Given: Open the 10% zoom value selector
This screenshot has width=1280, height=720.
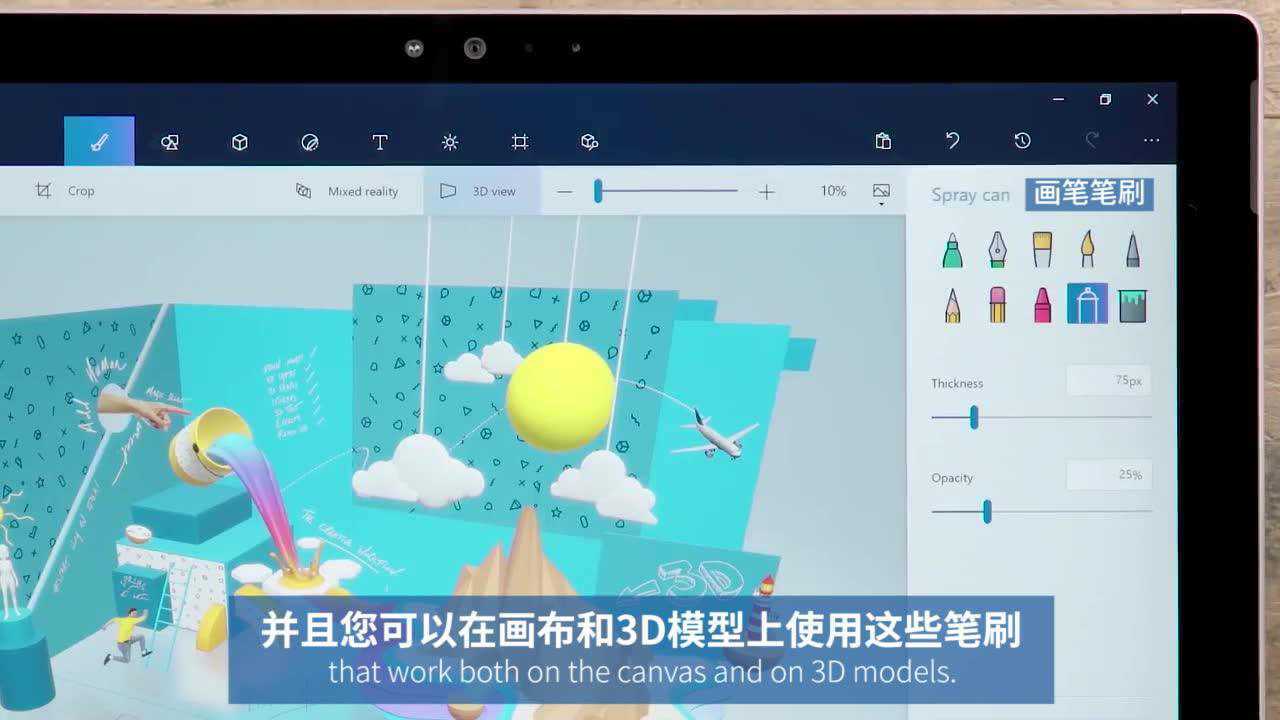Looking at the screenshot, I should tap(833, 191).
